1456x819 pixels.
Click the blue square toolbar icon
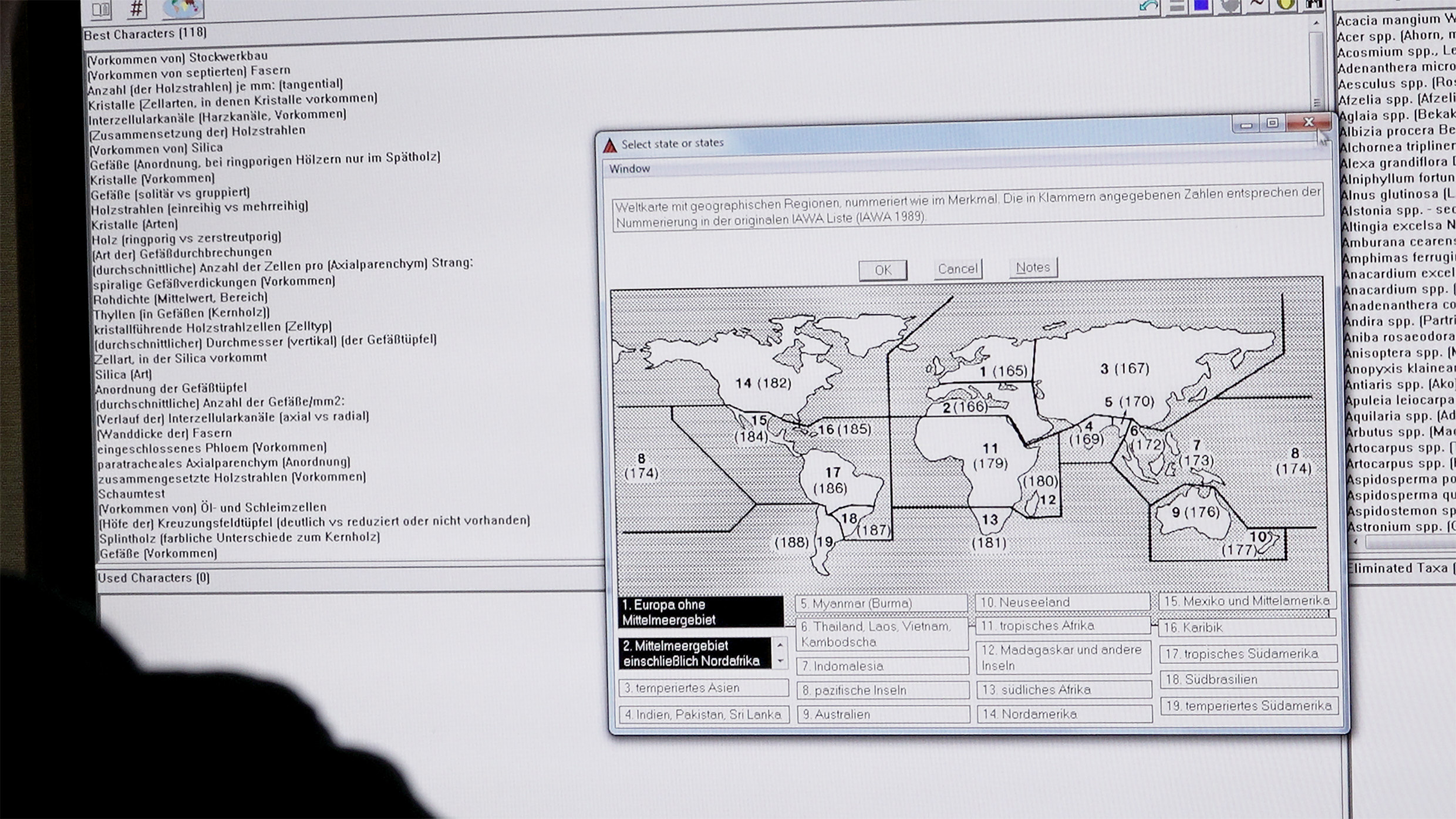pos(1201,6)
